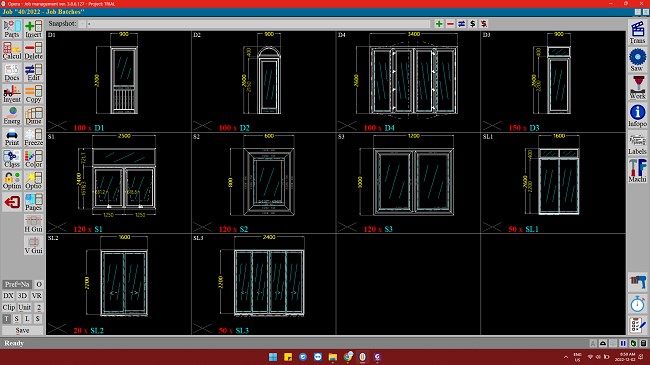Add snapshot with green plus icon
650x365 pixels.
pos(439,24)
